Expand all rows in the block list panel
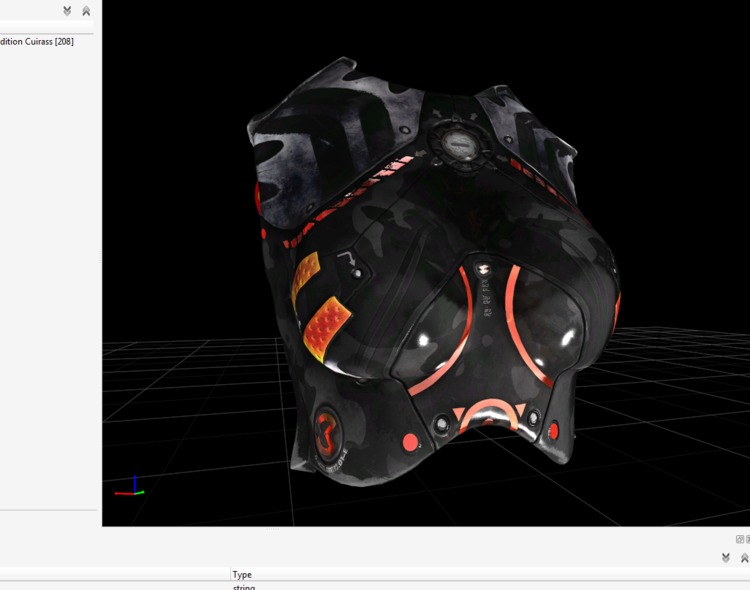Image resolution: width=750 pixels, height=590 pixels. (x=67, y=11)
